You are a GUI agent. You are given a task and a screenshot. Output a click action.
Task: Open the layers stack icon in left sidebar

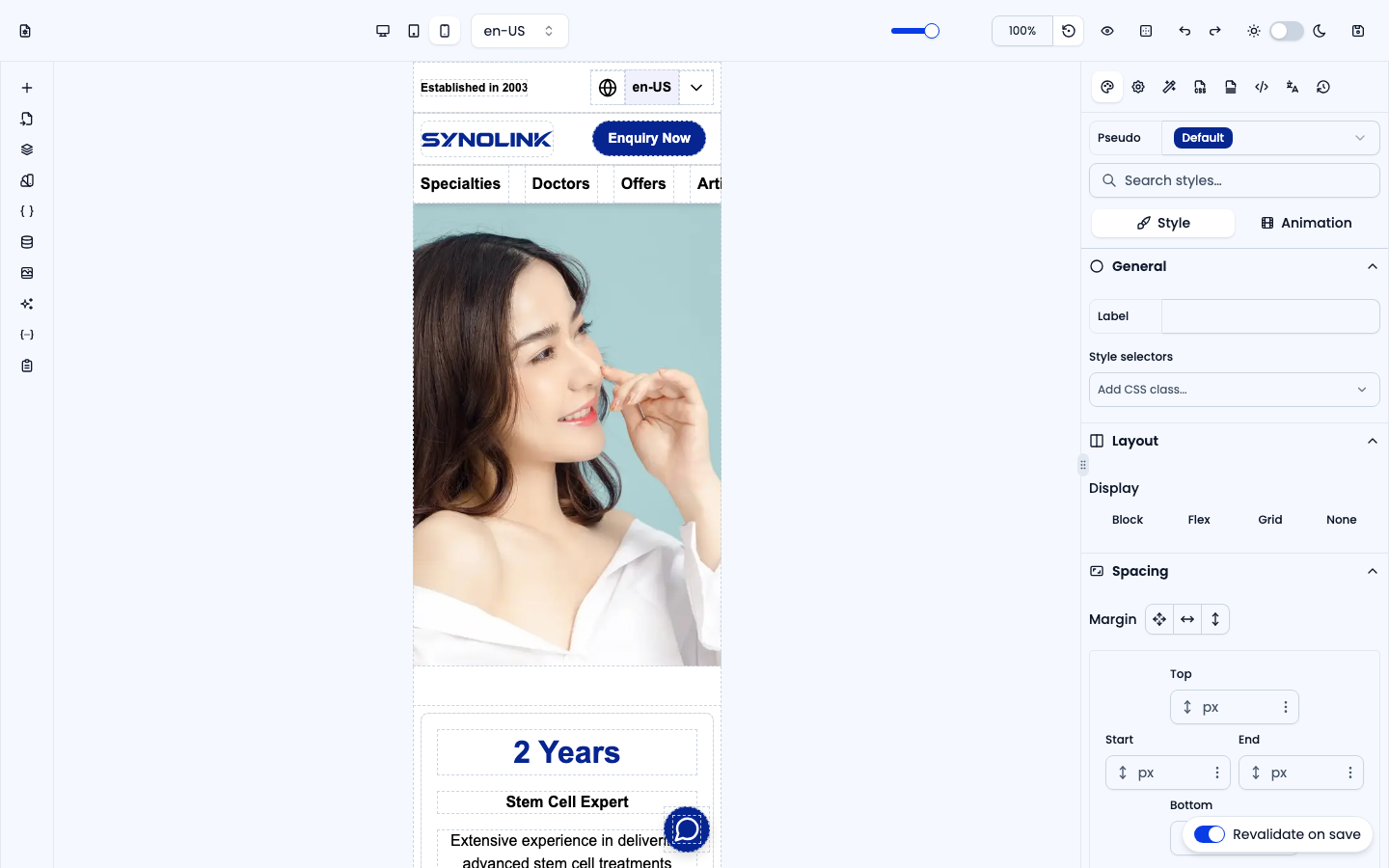(27, 149)
